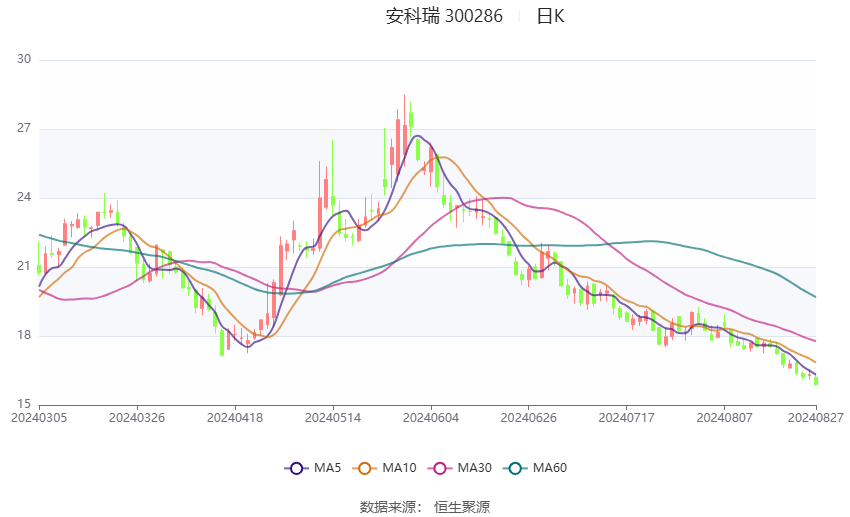850x517 pixels.
Task: Click y-axis value 27
Action: tap(24, 128)
